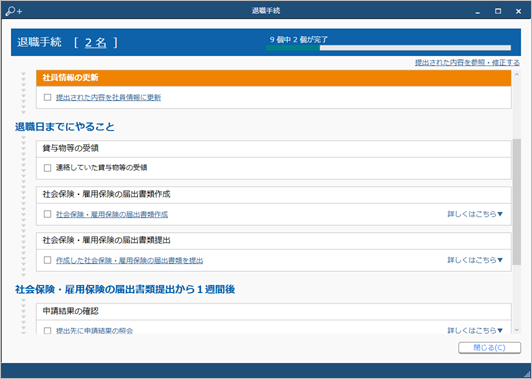The image size is (532, 379).
Task: Click 社会保険・雇用保険の届出書類提出から1週間後 heading
Action: (x=125, y=289)
